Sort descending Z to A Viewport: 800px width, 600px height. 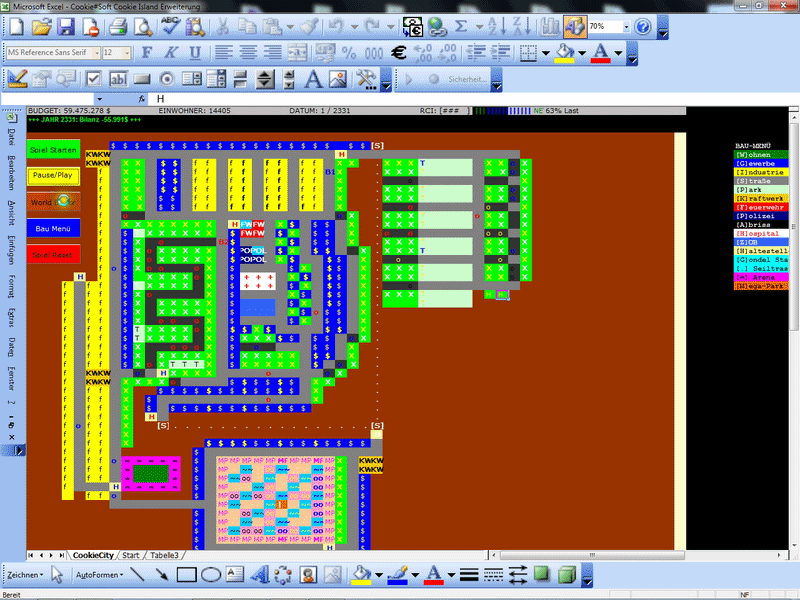click(520, 27)
